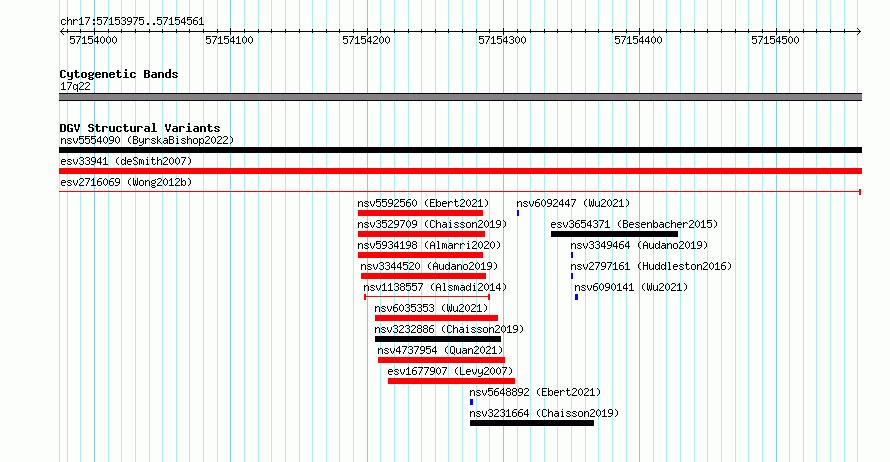Screen dimensions: 890x462
Task: Click the red bar under nsv3529709
Action: click(x=421, y=234)
